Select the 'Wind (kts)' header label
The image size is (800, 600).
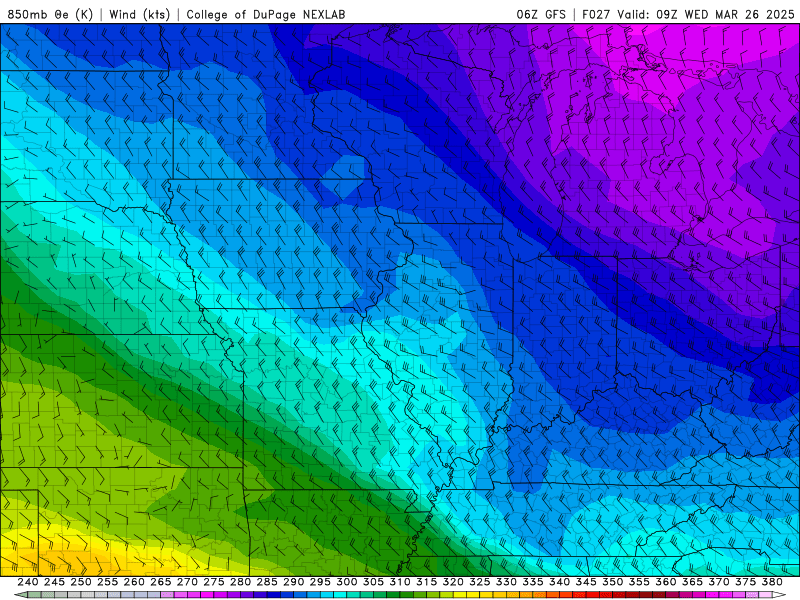point(139,14)
